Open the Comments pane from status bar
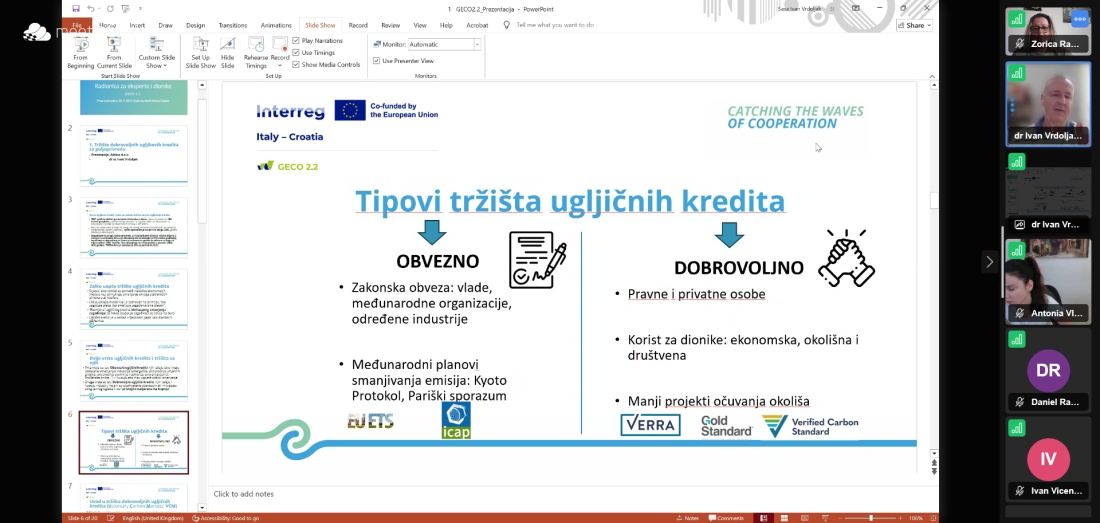This screenshot has width=1100, height=523. [726, 518]
